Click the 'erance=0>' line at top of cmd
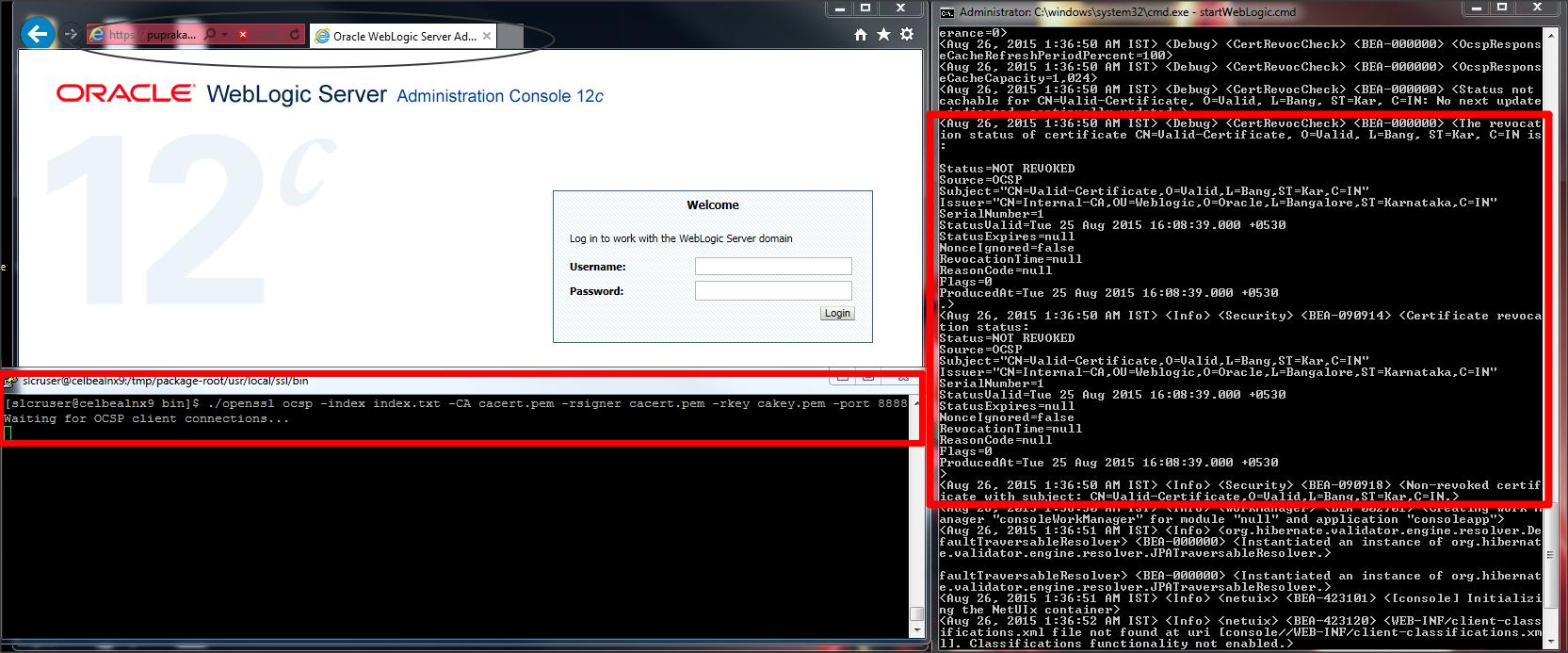Image resolution: width=1568 pixels, height=653 pixels. pos(973,33)
